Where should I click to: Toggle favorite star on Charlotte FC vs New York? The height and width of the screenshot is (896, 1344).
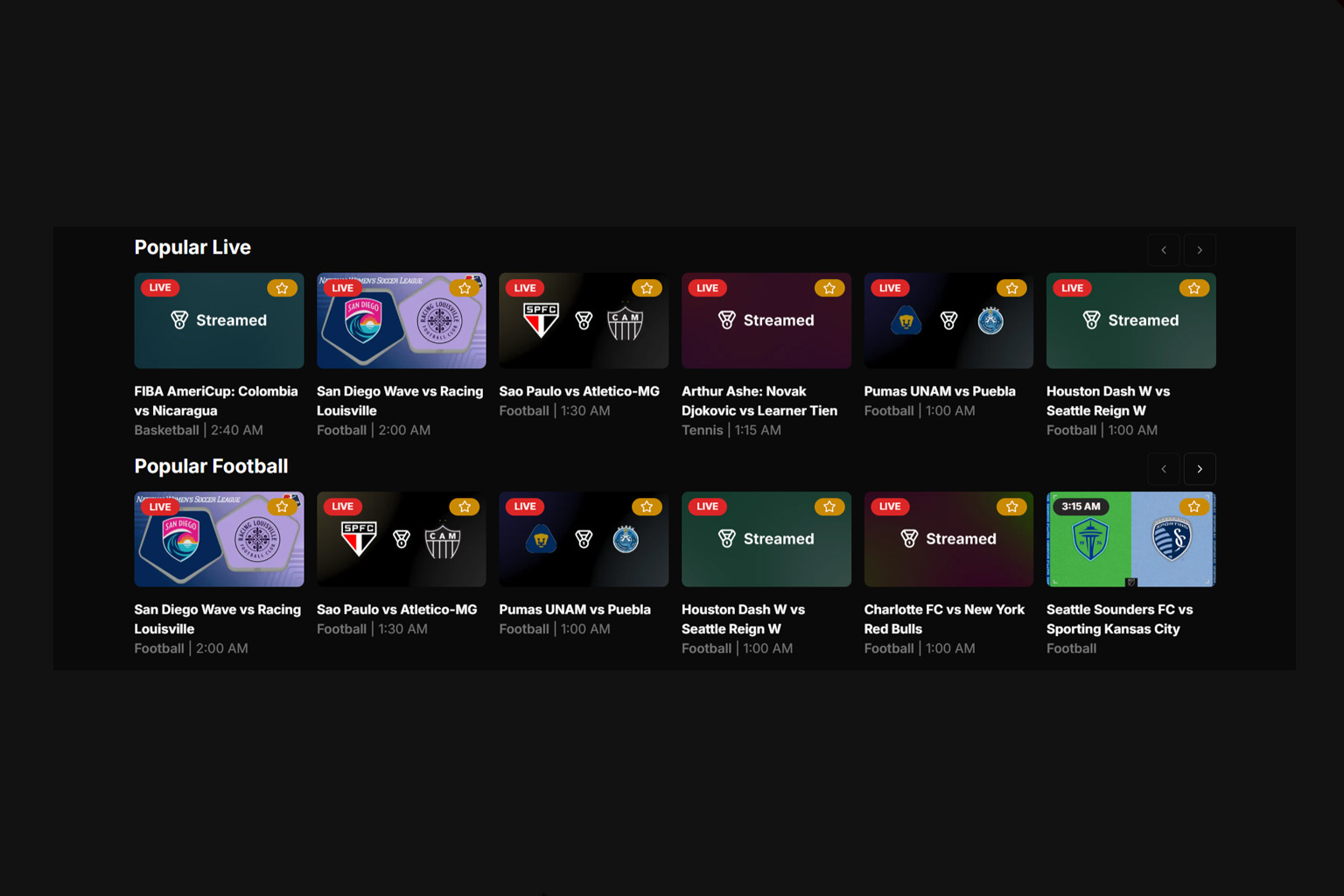1011,506
